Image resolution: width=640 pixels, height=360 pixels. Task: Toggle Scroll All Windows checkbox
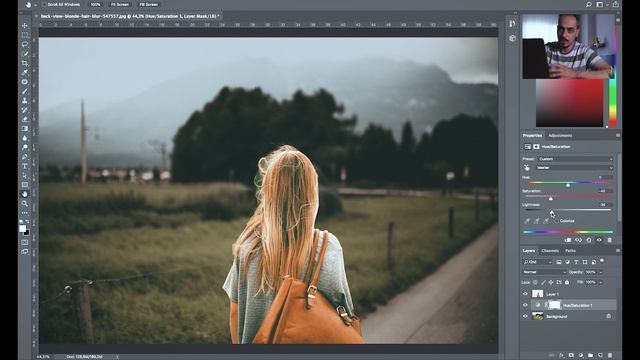(44, 4)
